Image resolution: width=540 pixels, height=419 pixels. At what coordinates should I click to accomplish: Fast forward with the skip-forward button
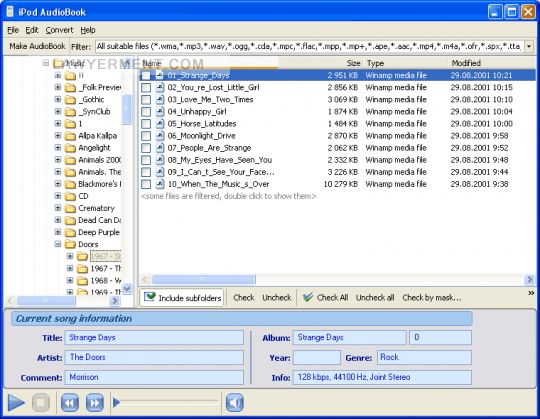[95, 402]
